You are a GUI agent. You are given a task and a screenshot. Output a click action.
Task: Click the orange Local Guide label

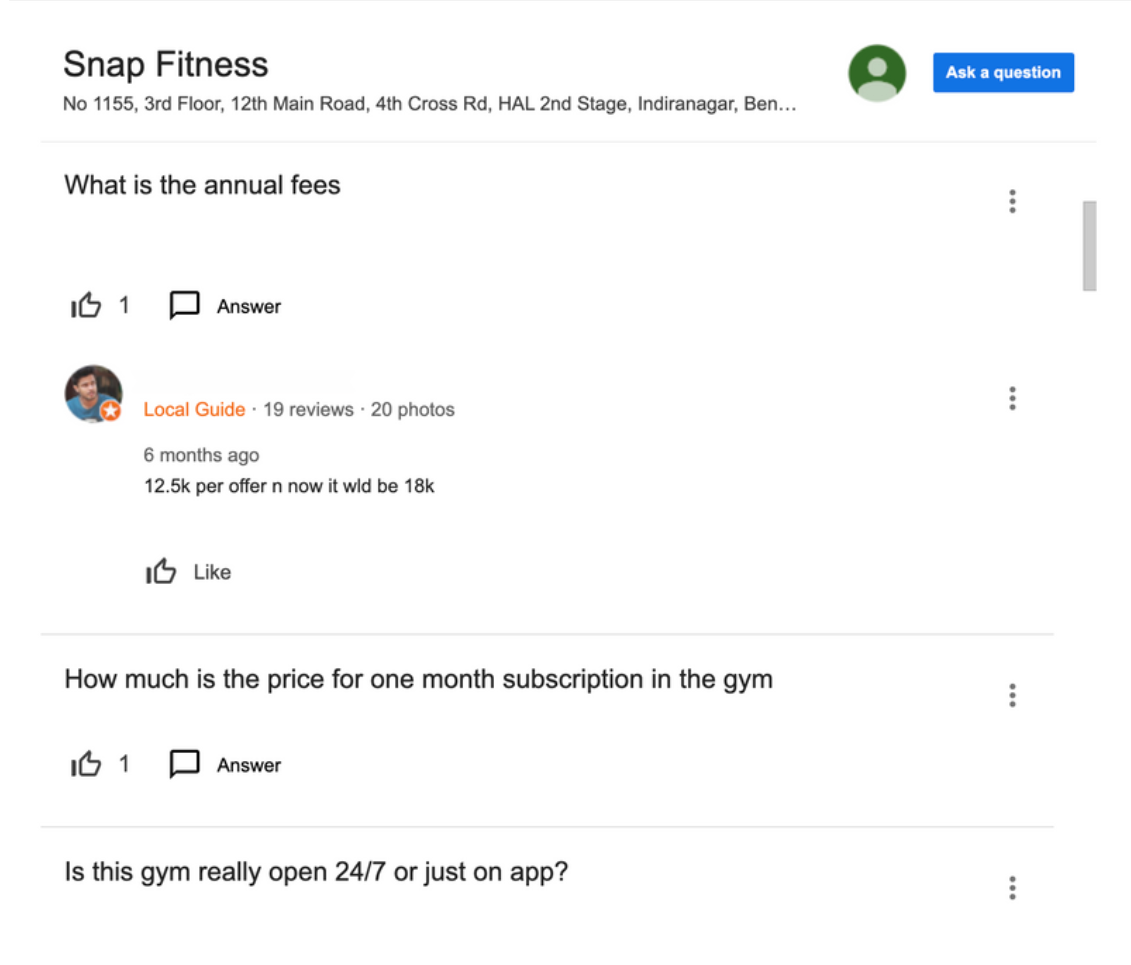(x=194, y=410)
